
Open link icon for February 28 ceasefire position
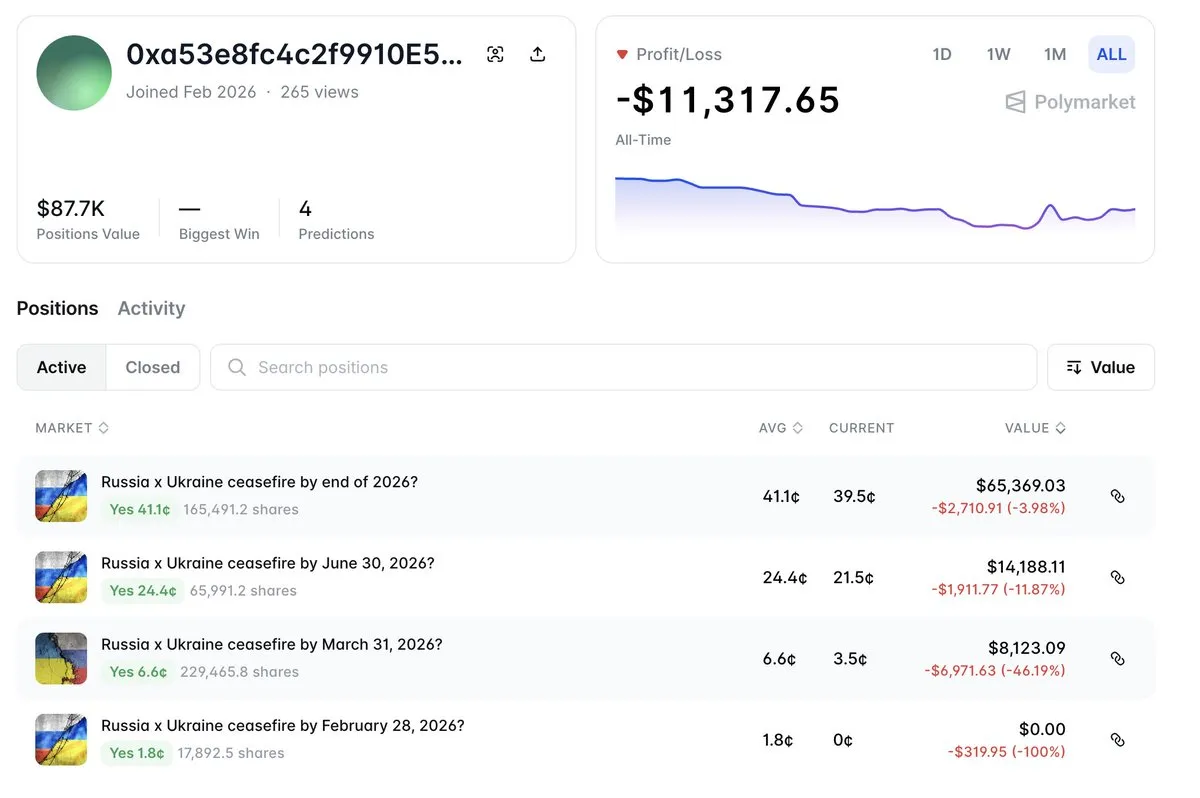pos(1118,740)
